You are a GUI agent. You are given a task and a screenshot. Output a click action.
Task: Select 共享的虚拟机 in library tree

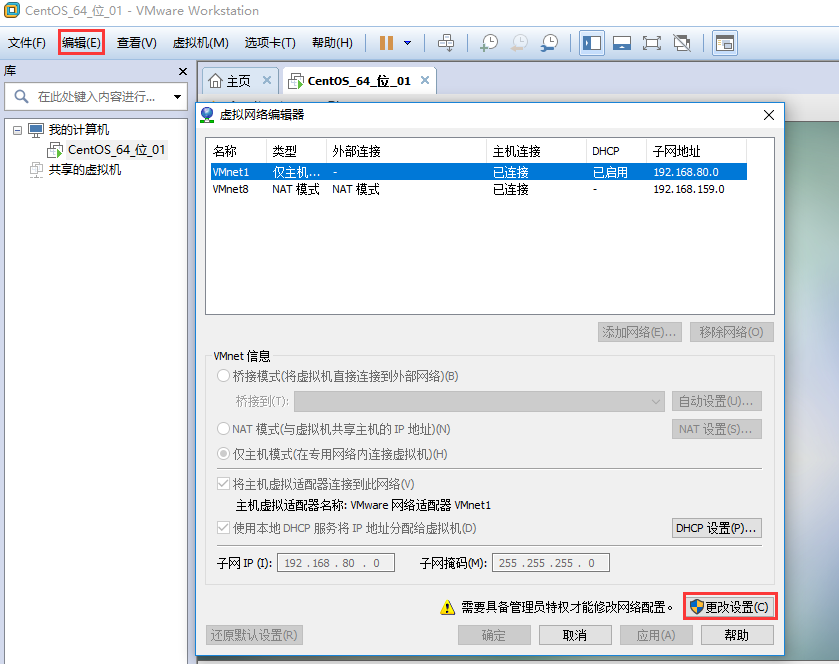pos(85,170)
